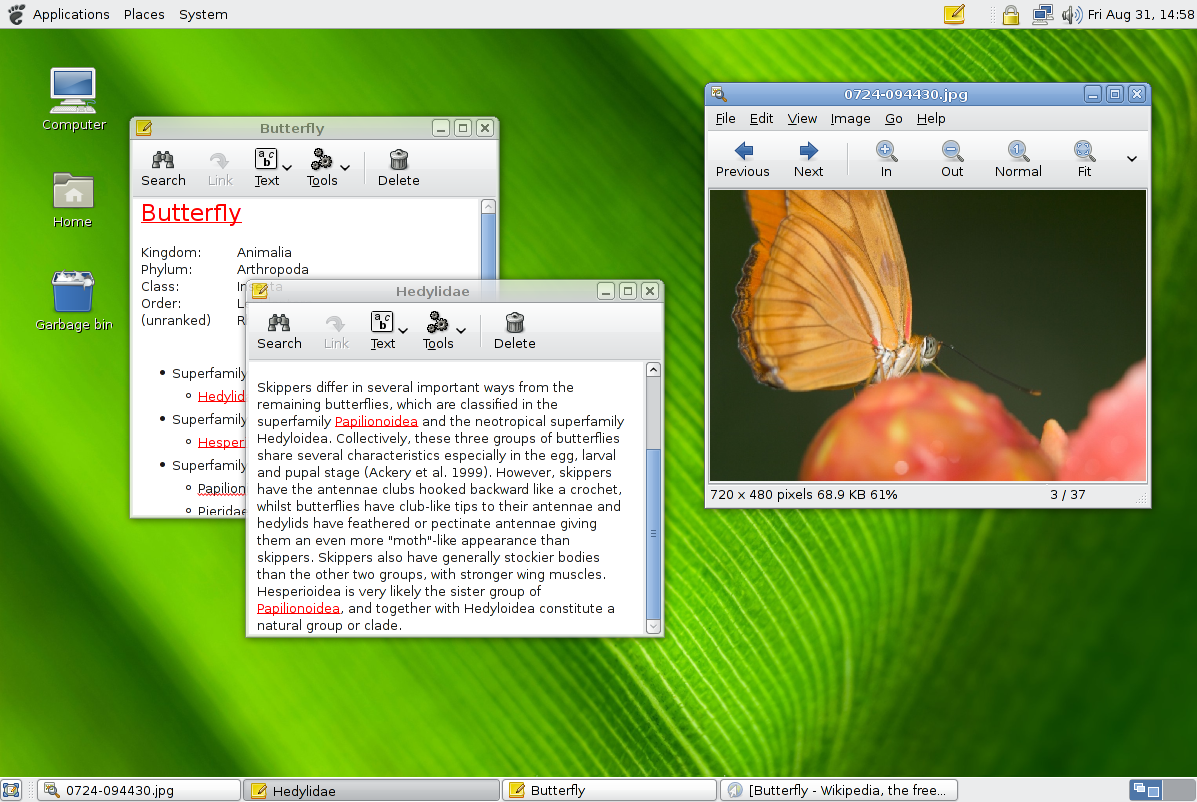Click Search in Hedylidae note toolbar

(279, 331)
